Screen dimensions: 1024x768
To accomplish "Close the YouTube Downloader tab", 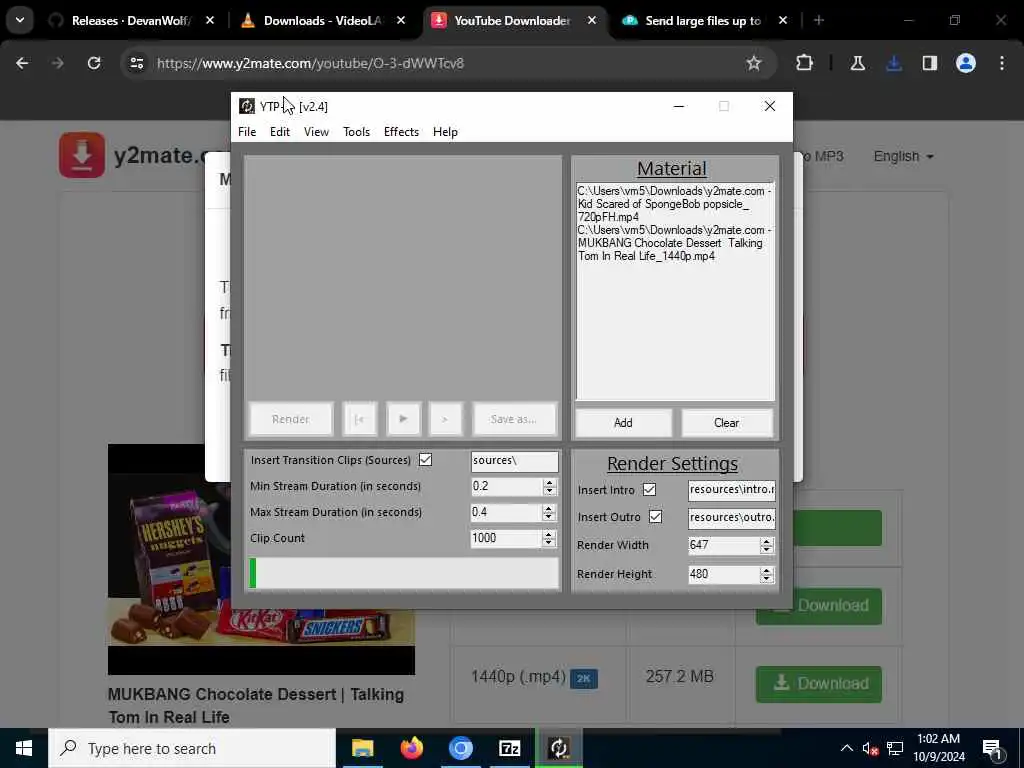I will pos(592,21).
